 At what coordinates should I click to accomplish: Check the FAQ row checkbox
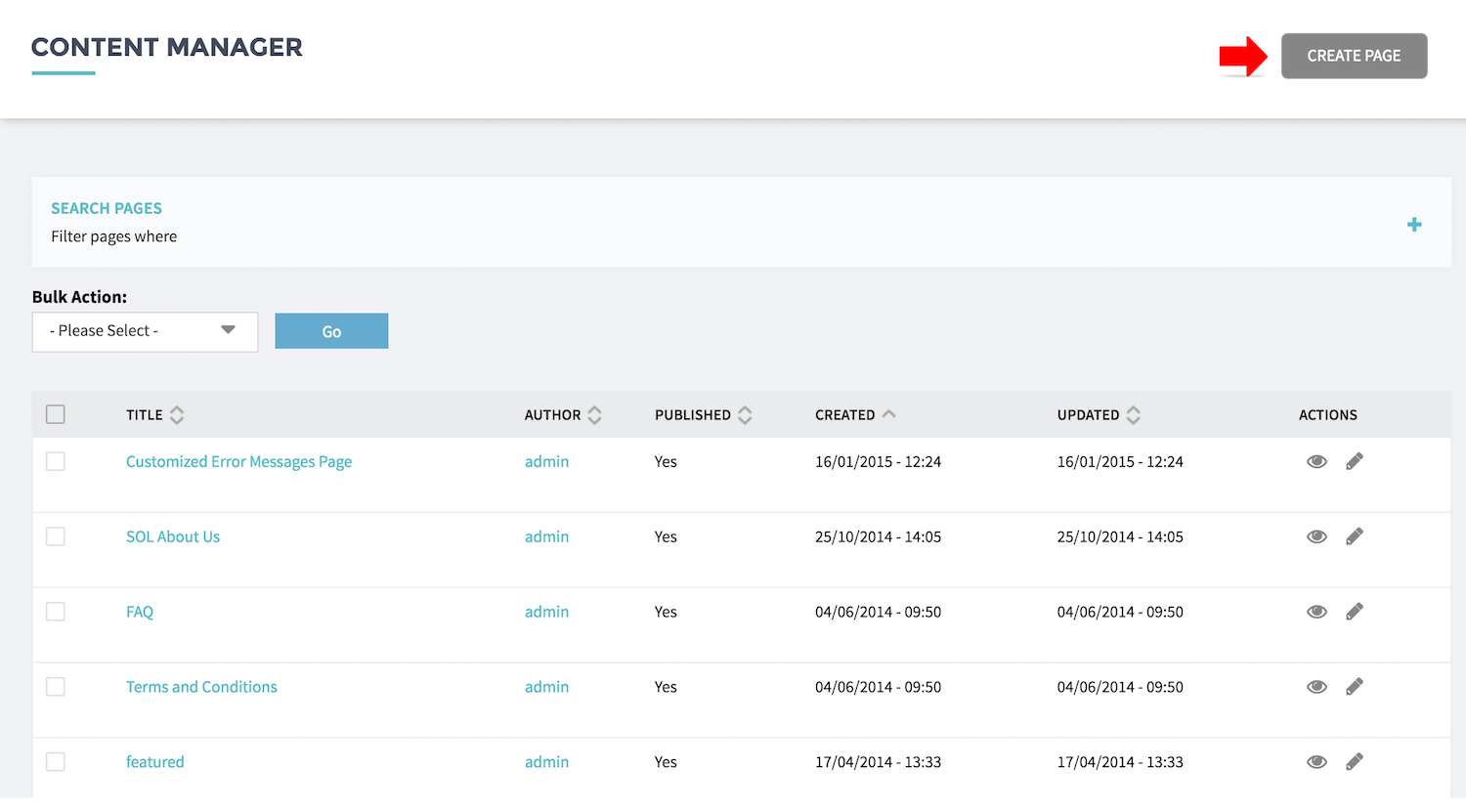(x=56, y=612)
